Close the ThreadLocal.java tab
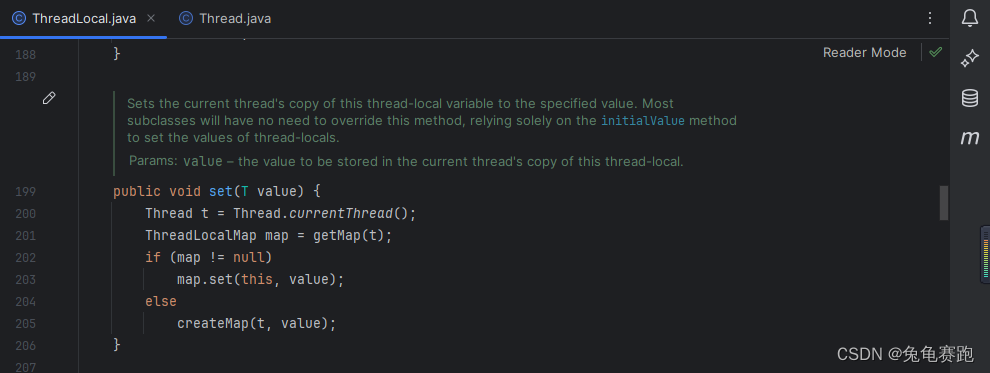The image size is (990, 373). click(x=151, y=18)
